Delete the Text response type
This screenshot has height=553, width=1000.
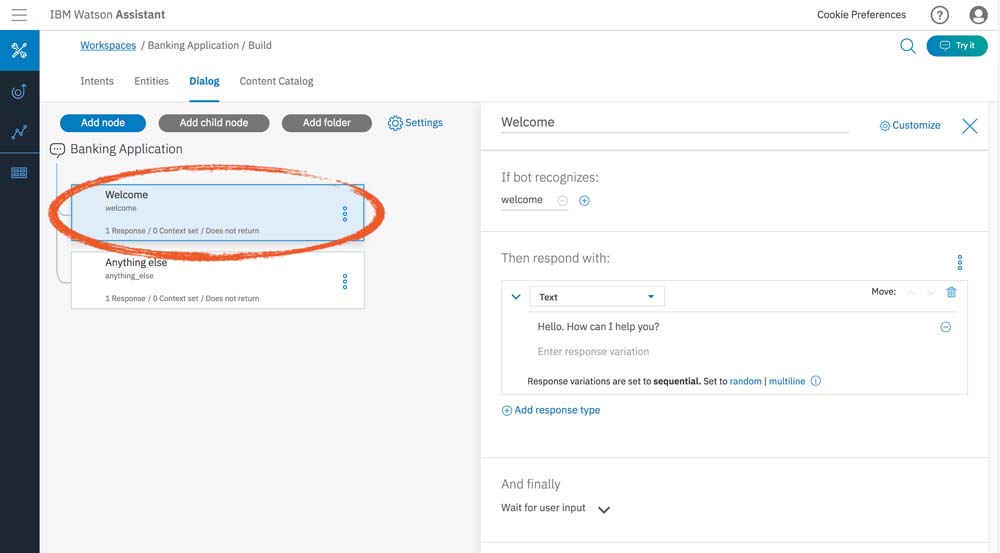point(951,292)
